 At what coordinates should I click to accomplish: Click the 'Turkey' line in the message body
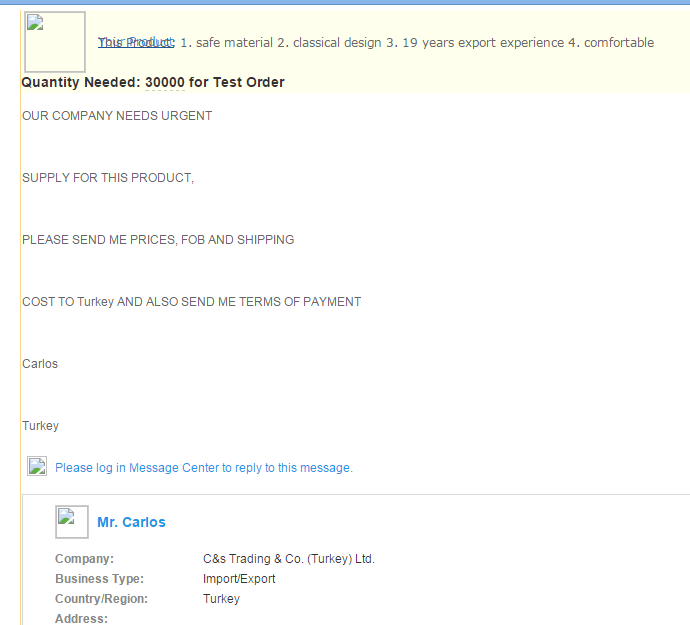pos(40,426)
